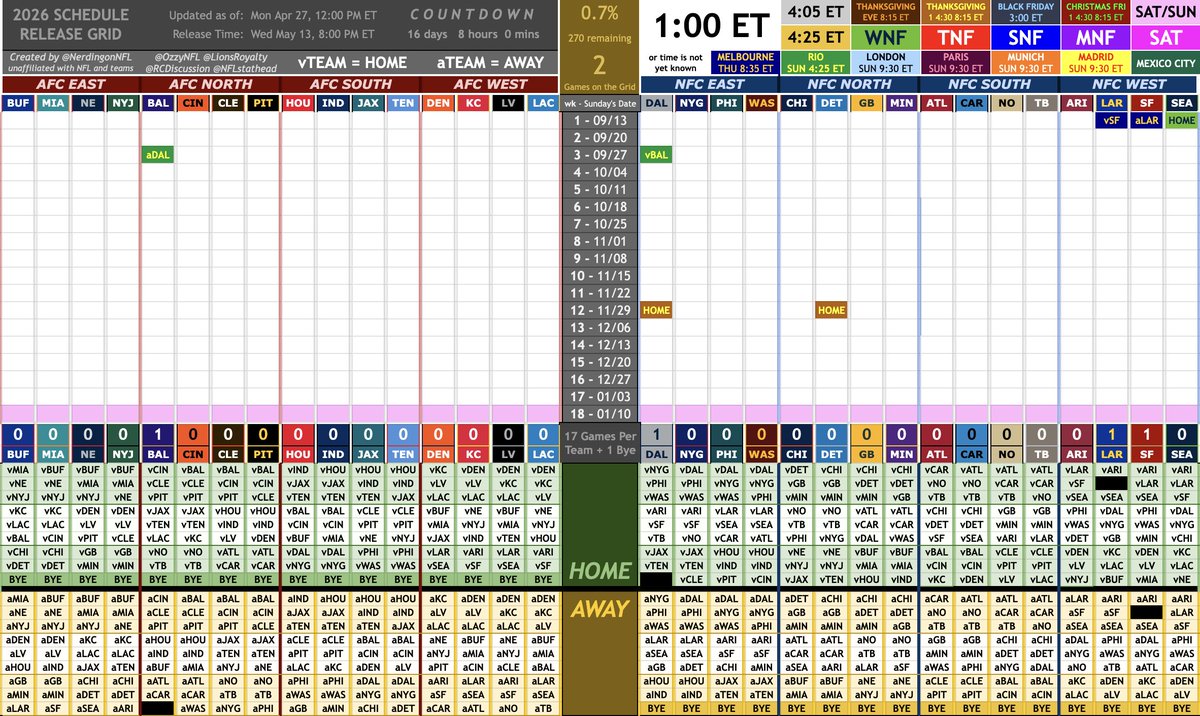Image resolution: width=1200 pixels, height=716 pixels.
Task: Click the wk - Sunday's Date header
Action: (600, 103)
